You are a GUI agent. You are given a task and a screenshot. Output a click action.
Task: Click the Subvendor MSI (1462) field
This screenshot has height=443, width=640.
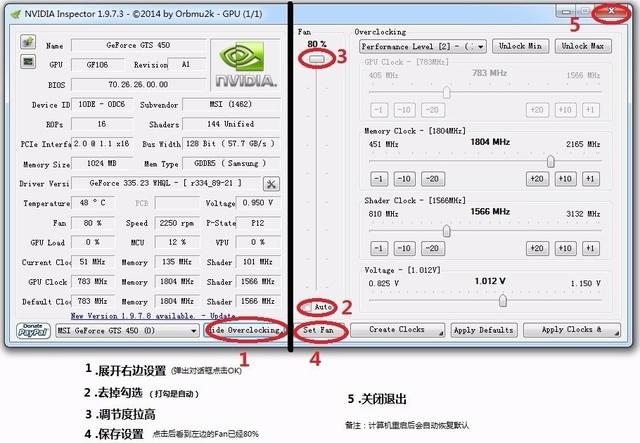(231, 105)
